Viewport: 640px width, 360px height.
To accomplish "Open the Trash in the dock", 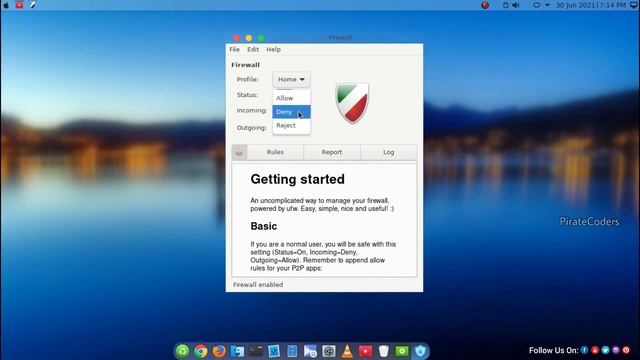I will [x=384, y=351].
